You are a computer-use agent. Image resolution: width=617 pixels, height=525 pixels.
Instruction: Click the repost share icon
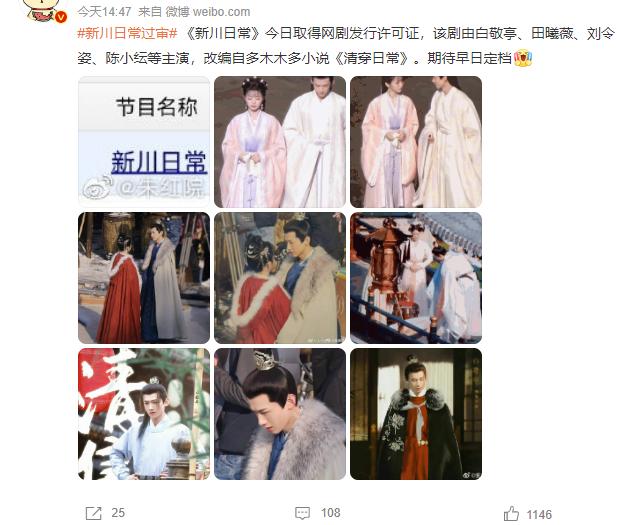94,514
